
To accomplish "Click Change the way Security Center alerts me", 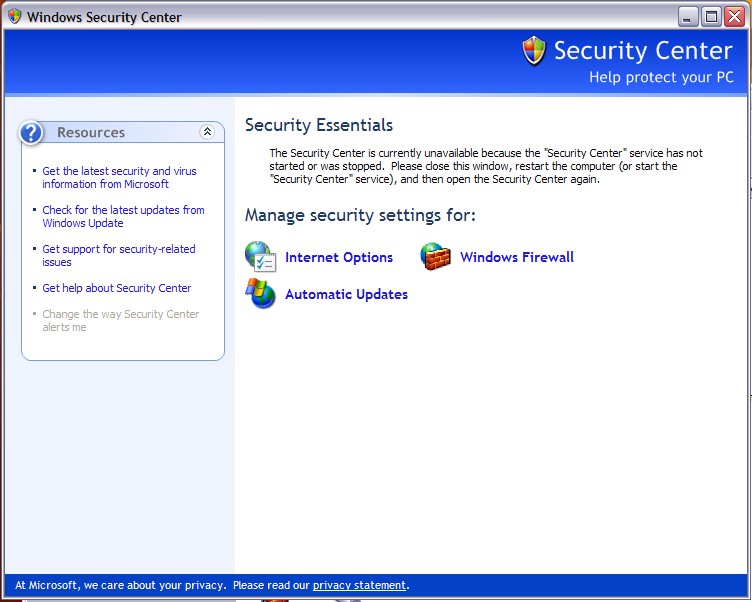I will tap(120, 320).
